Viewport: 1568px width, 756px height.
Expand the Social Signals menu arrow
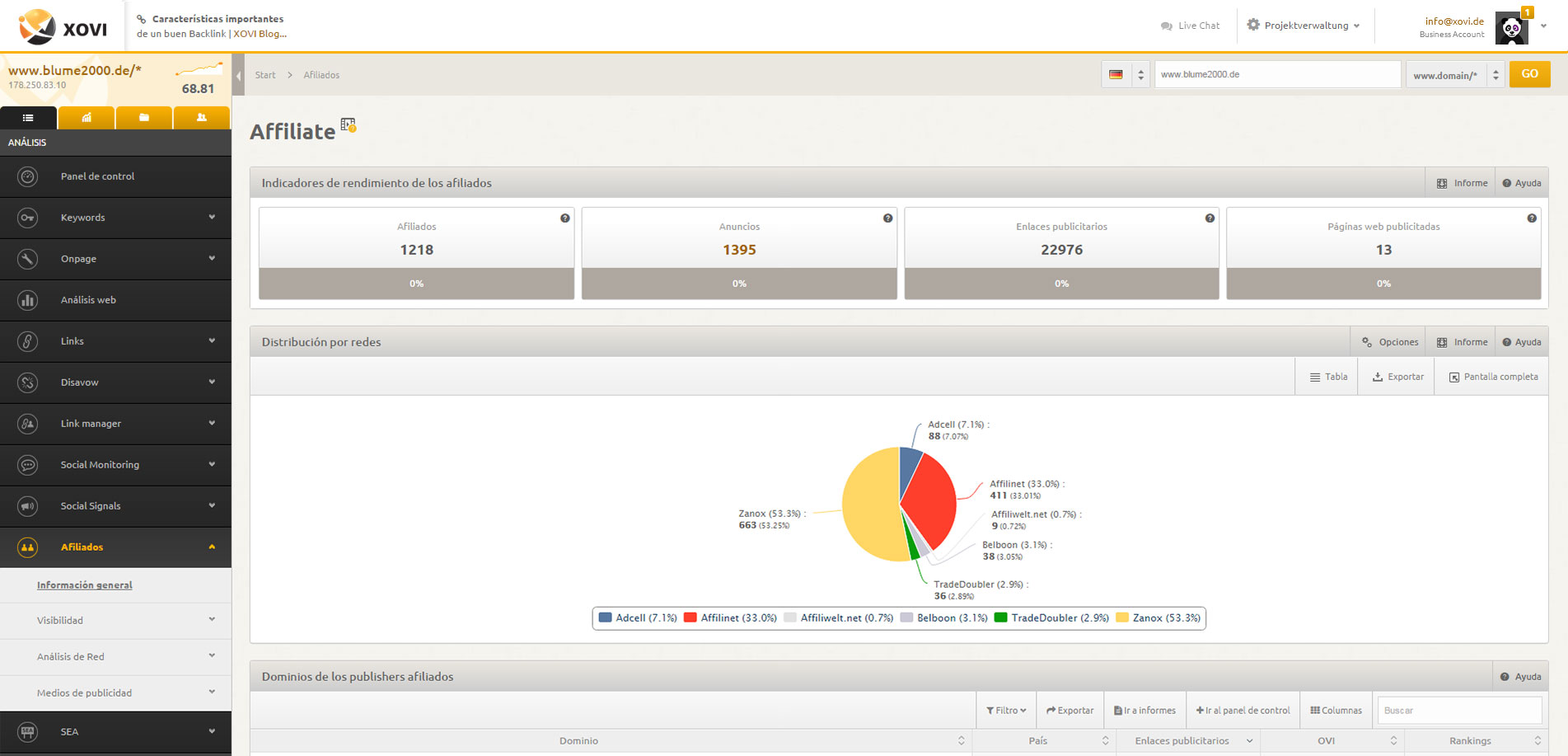(212, 506)
